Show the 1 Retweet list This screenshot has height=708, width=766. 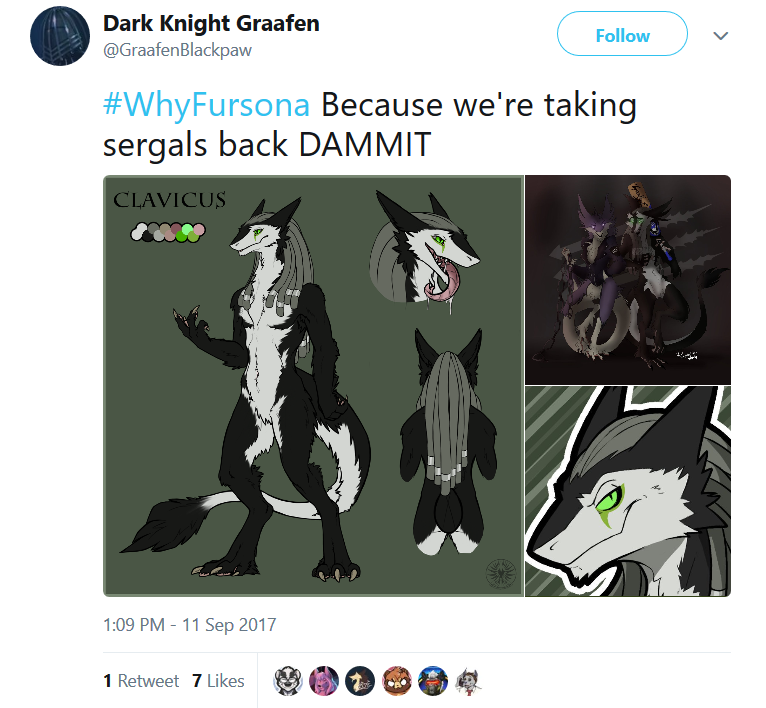[x=141, y=681]
